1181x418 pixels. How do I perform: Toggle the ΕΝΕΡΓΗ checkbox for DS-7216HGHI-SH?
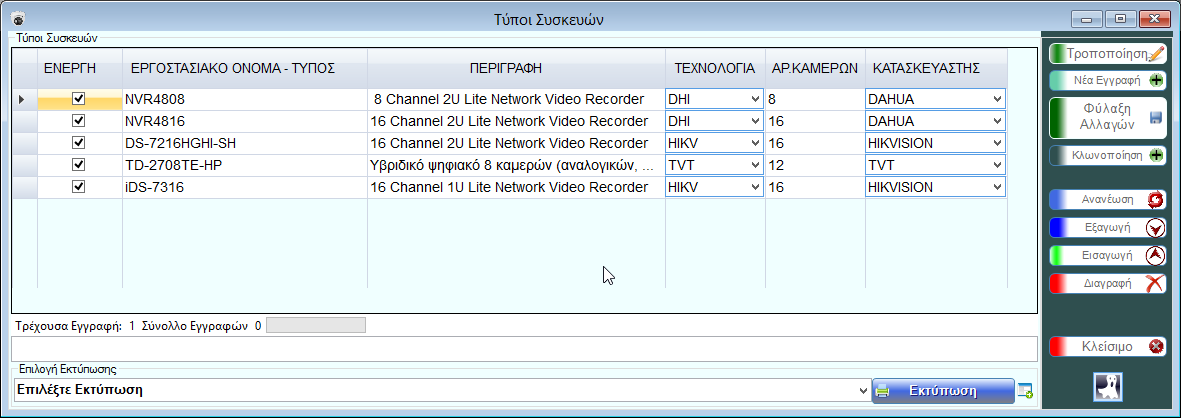pyautogui.click(x=79, y=143)
